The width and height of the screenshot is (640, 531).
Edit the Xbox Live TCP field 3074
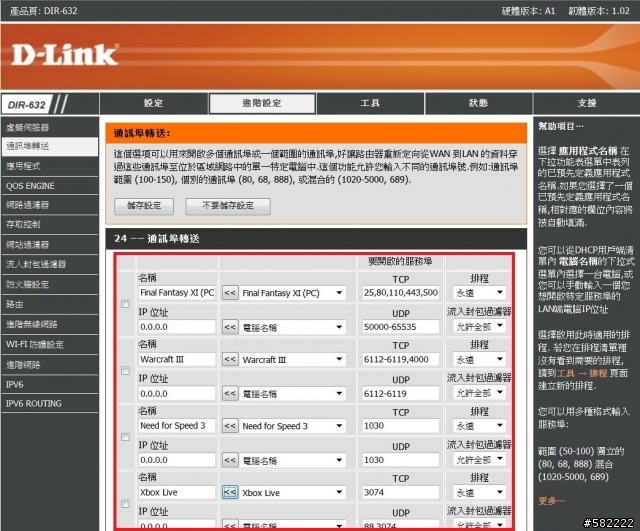[400, 492]
